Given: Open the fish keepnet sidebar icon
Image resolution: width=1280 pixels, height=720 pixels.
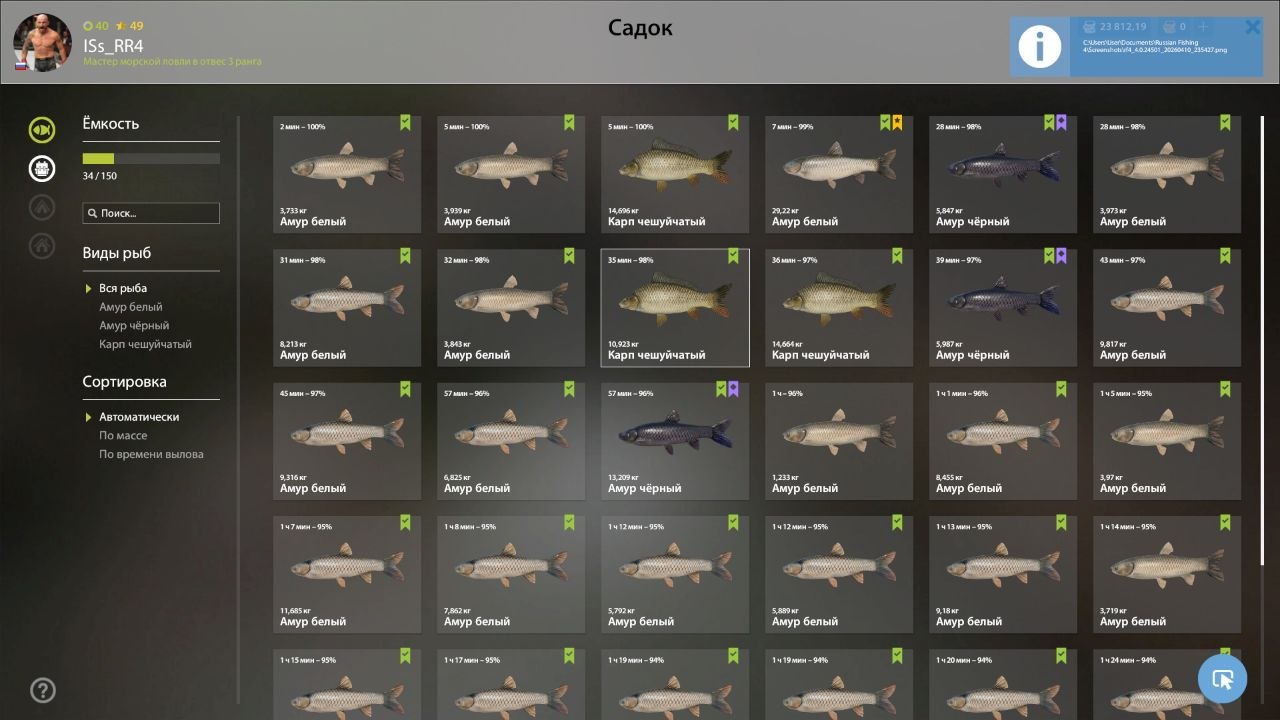Looking at the screenshot, I should click(x=42, y=129).
